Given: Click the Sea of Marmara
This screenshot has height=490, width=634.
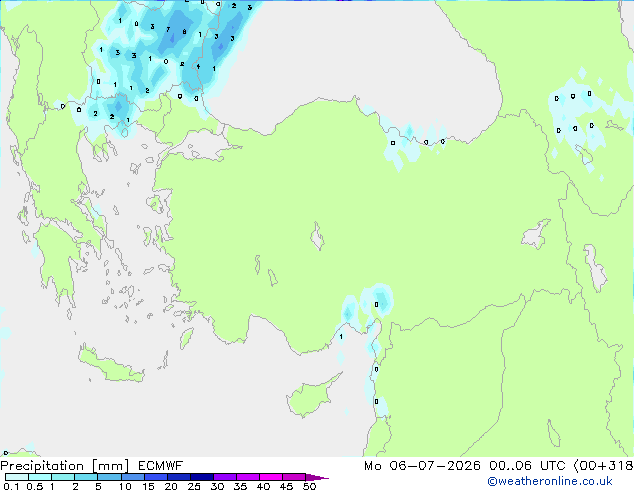Looking at the screenshot, I should [202, 146].
